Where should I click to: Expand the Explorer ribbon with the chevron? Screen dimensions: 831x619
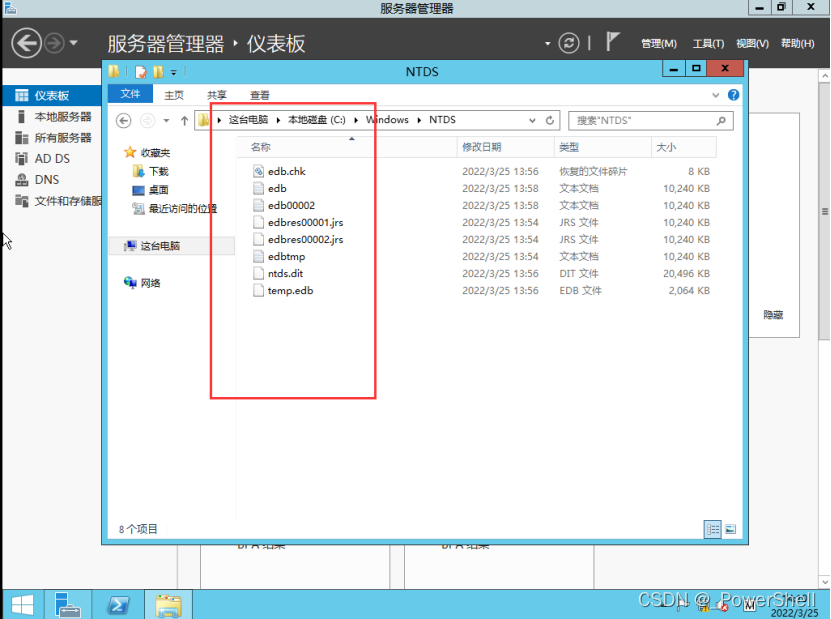715,95
